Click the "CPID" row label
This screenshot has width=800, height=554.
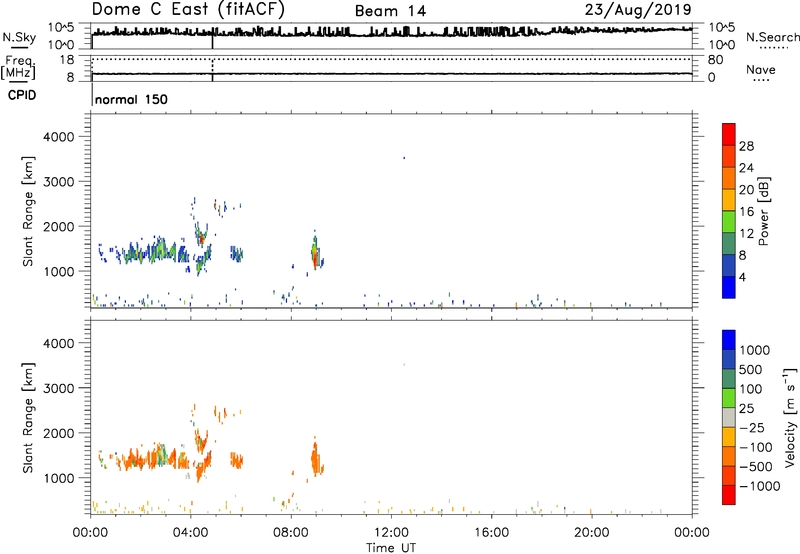[x=22, y=95]
